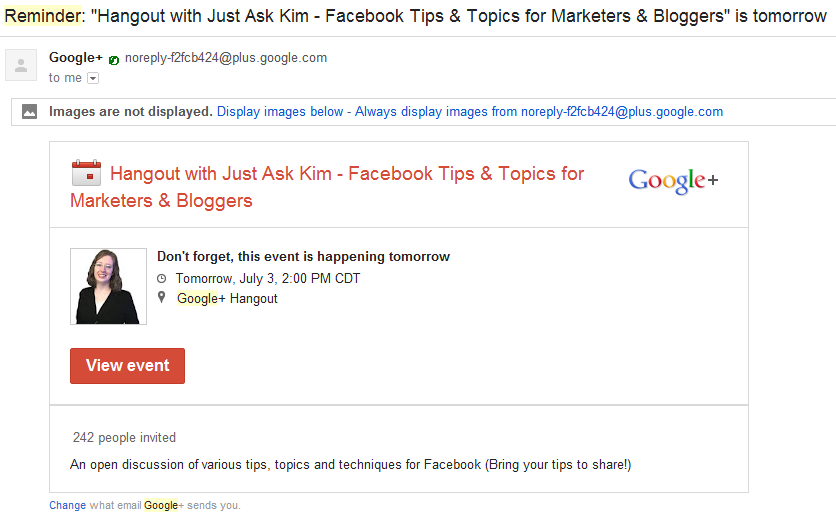Click the location pin icon
This screenshot has width=836, height=520.
coord(162,298)
